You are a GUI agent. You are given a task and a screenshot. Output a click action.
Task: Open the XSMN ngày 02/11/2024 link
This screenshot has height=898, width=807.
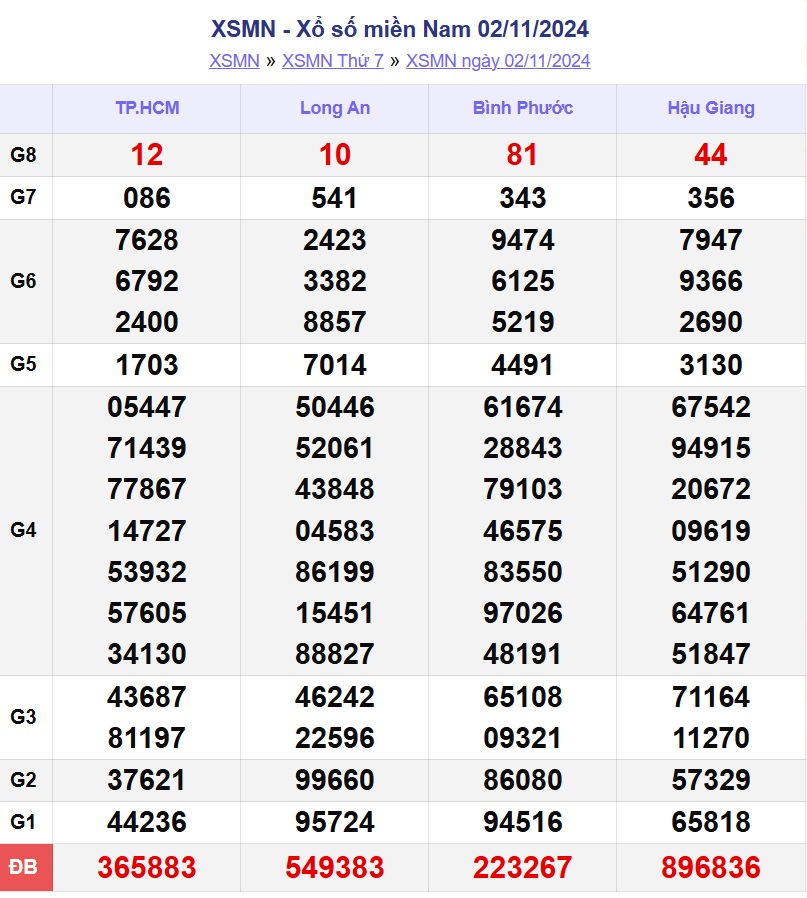pos(498,61)
